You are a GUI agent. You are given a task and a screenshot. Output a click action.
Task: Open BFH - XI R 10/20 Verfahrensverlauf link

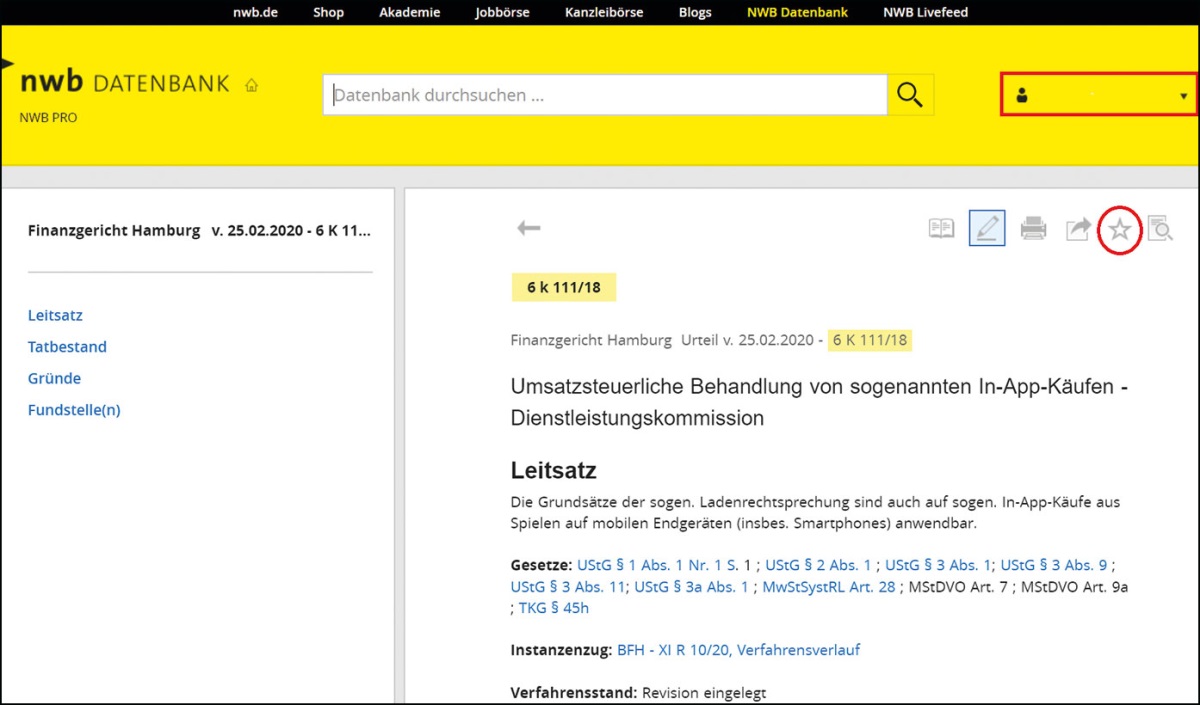click(738, 650)
